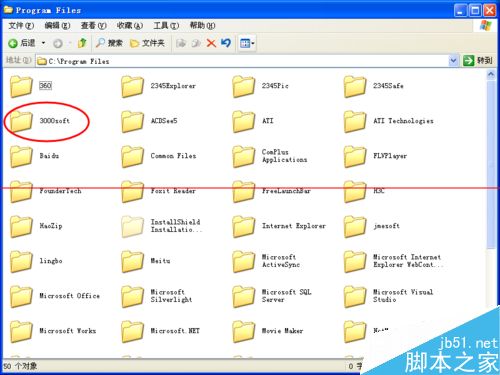
Task: Select Microsoft Internet Explorer WebCont folder
Action: (393, 261)
